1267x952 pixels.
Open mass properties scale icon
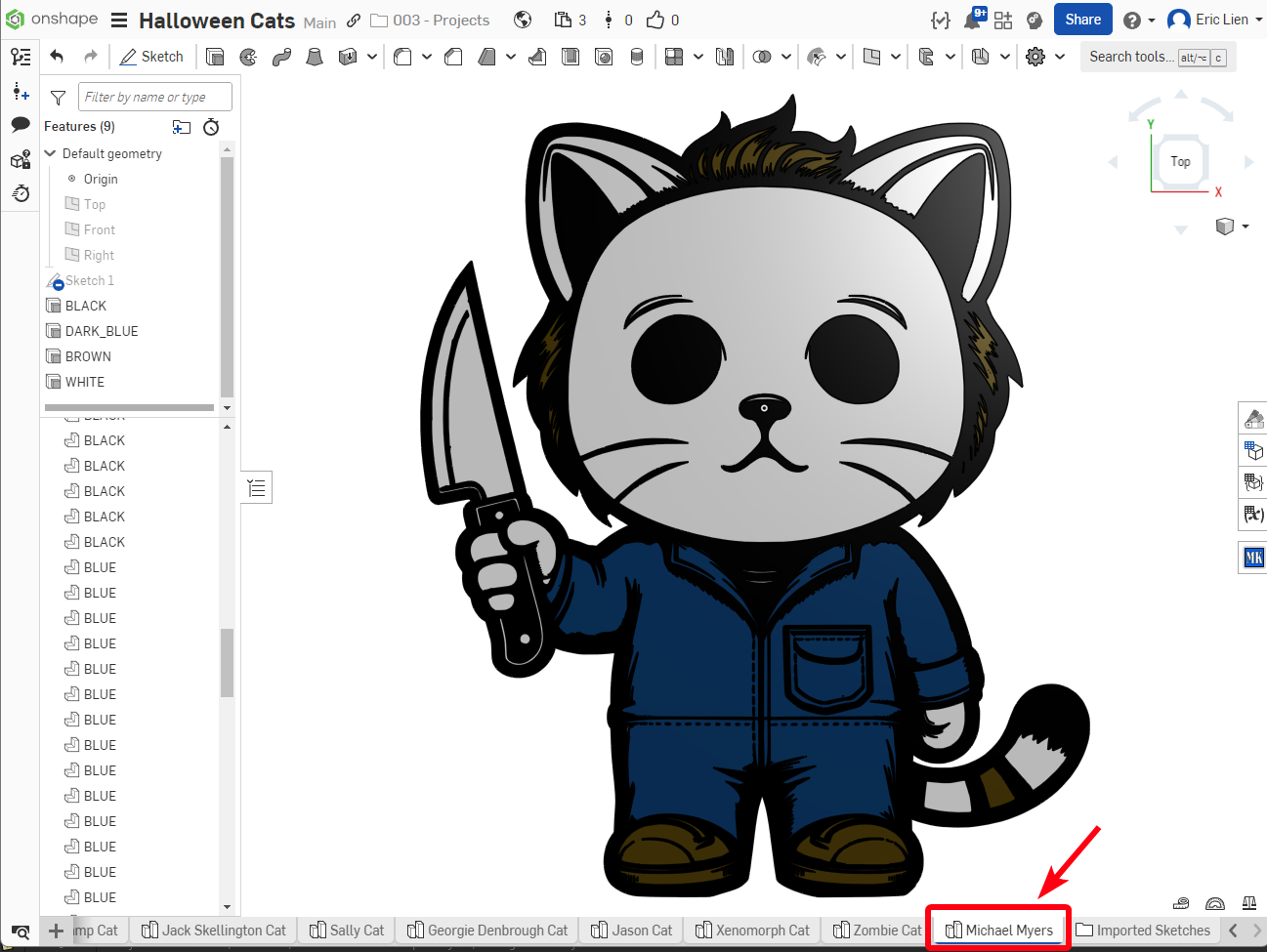click(x=1249, y=903)
